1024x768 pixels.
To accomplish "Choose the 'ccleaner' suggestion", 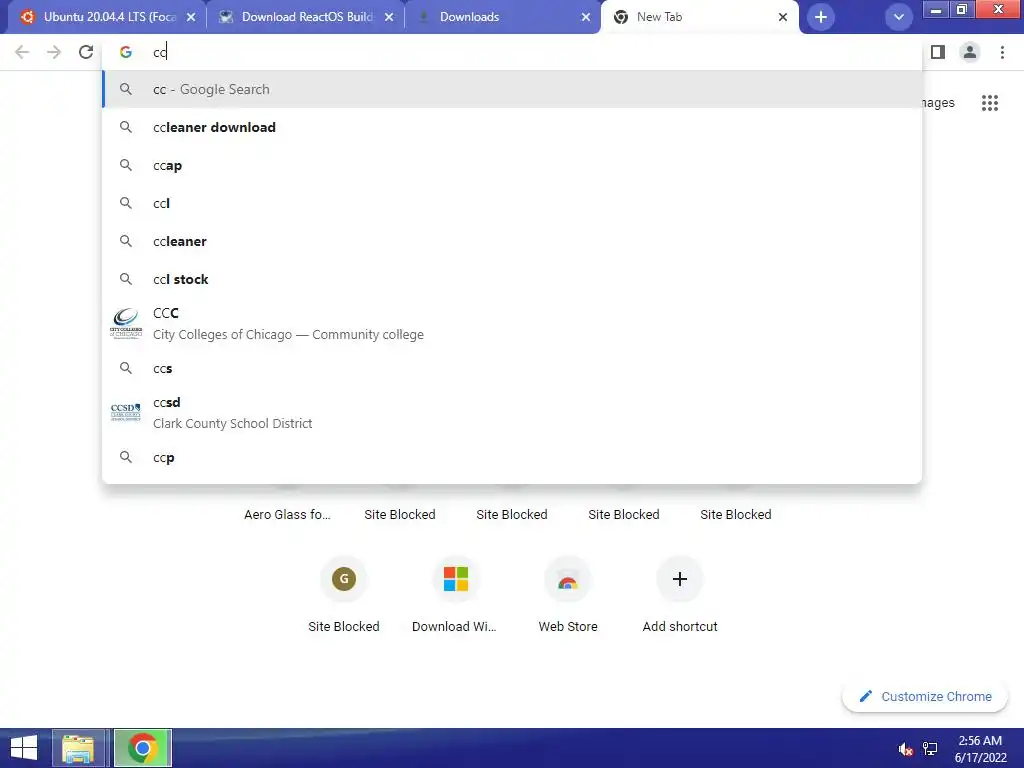I will [x=512, y=241].
